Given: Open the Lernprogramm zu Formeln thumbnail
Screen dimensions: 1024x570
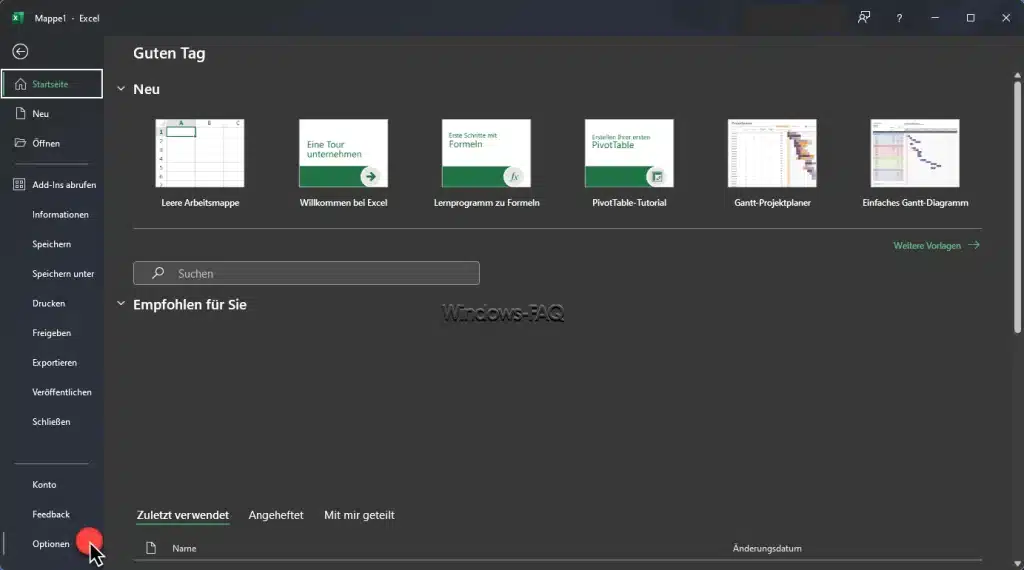Looking at the screenshot, I should (487, 153).
